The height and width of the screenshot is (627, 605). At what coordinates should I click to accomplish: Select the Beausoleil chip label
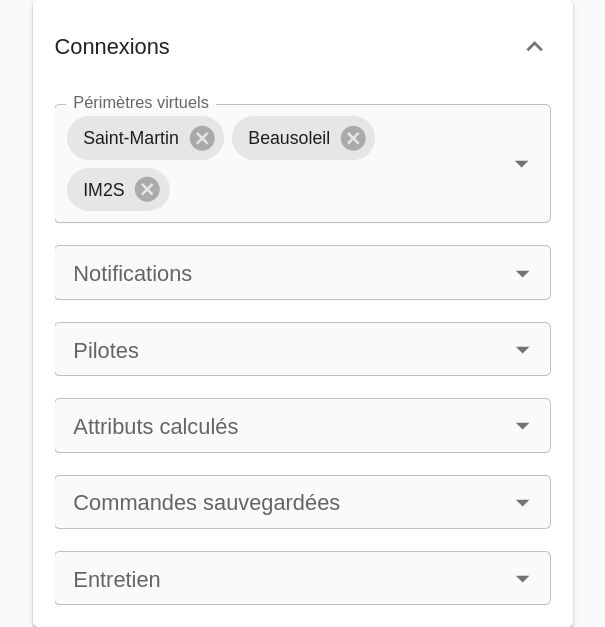289,138
